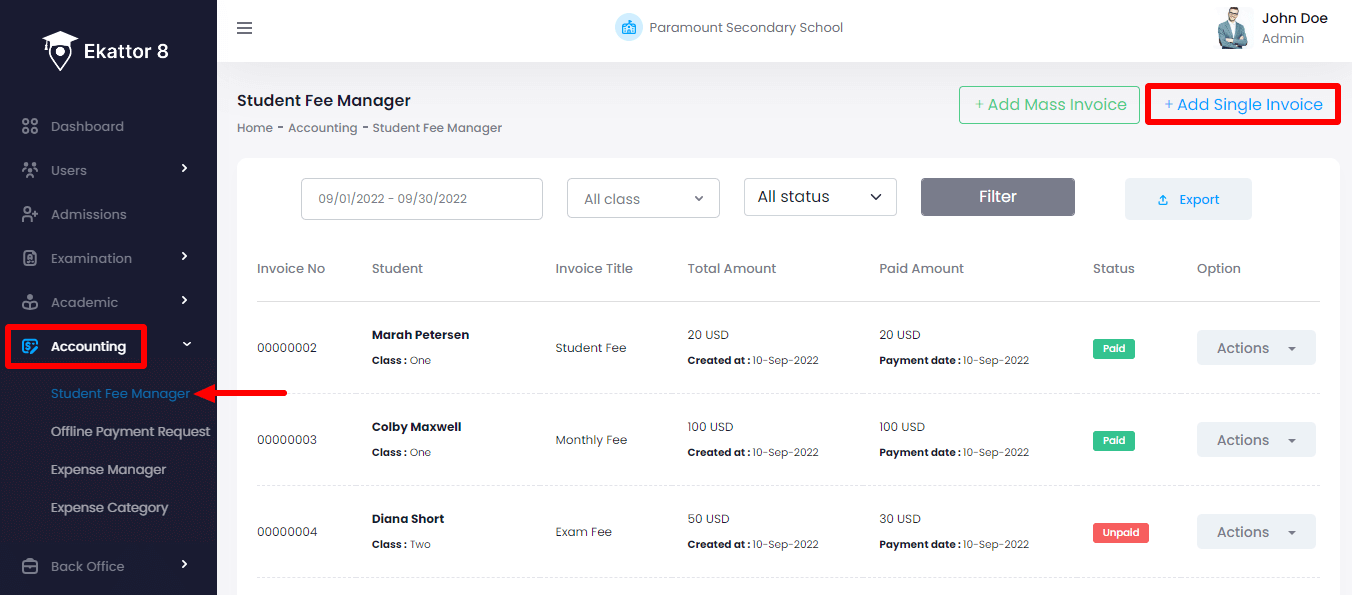Open the All class dropdown
Viewport: 1352px width, 595px height.
pyautogui.click(x=643, y=198)
